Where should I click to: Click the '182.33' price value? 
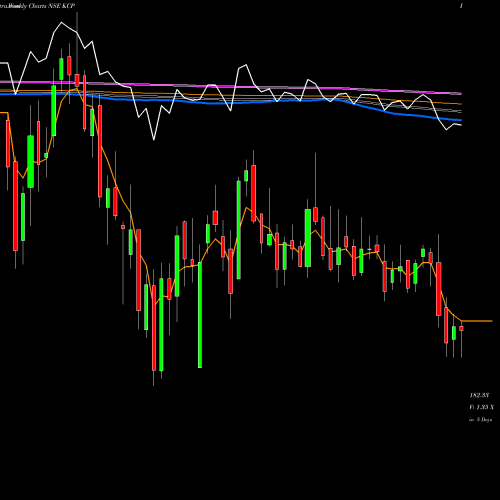(479, 395)
